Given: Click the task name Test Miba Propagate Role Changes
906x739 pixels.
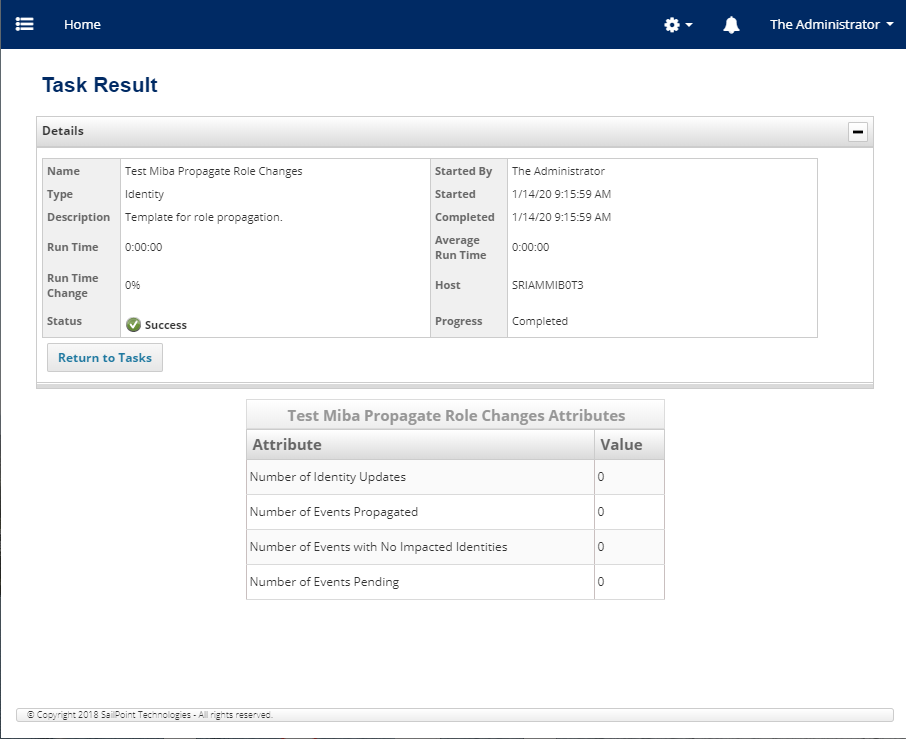Looking at the screenshot, I should pos(214,171).
